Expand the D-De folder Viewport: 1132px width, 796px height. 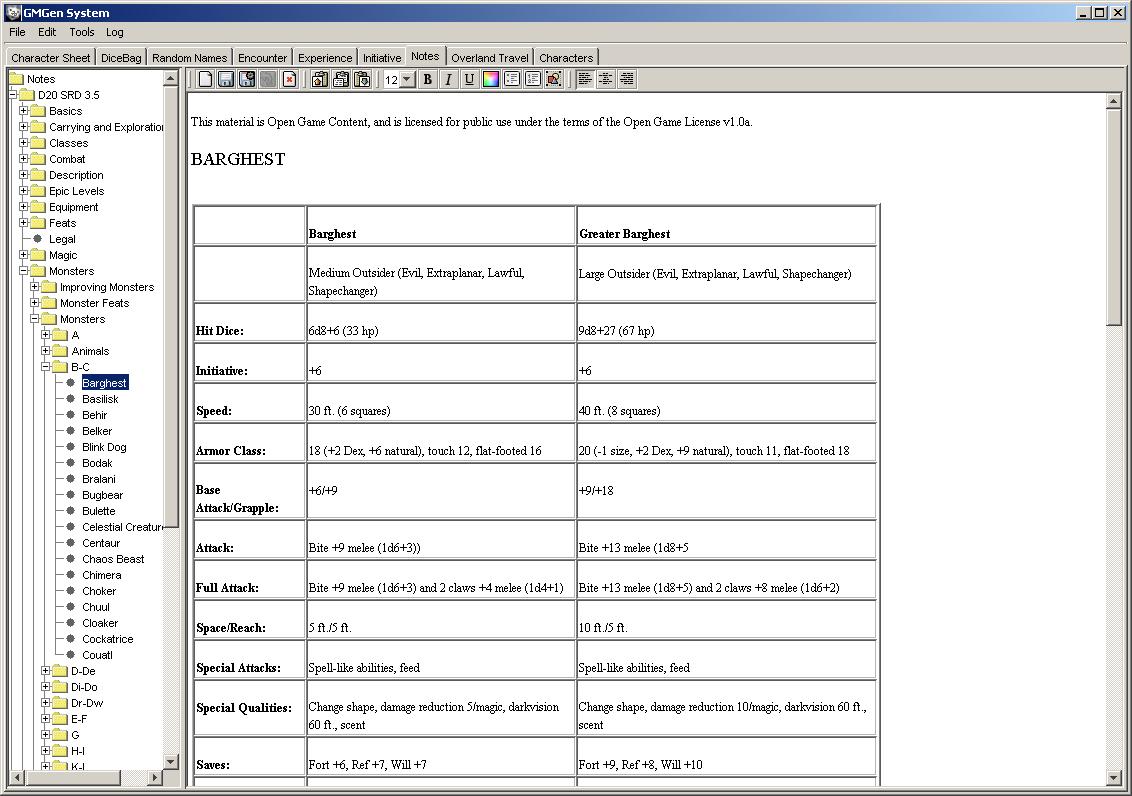point(45,670)
